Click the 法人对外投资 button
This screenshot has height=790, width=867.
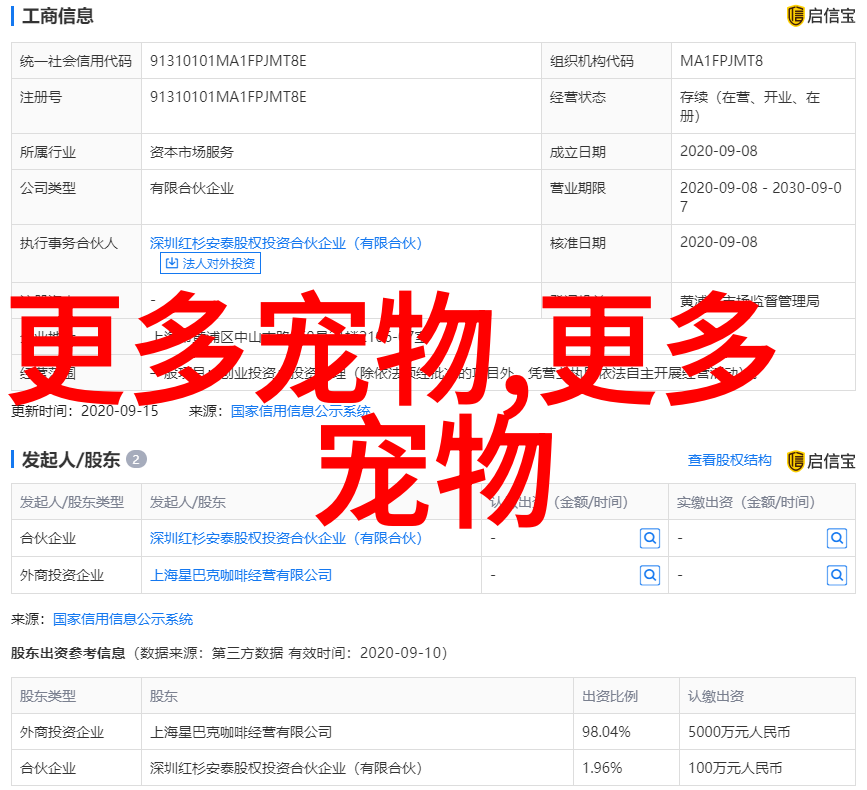(210, 263)
